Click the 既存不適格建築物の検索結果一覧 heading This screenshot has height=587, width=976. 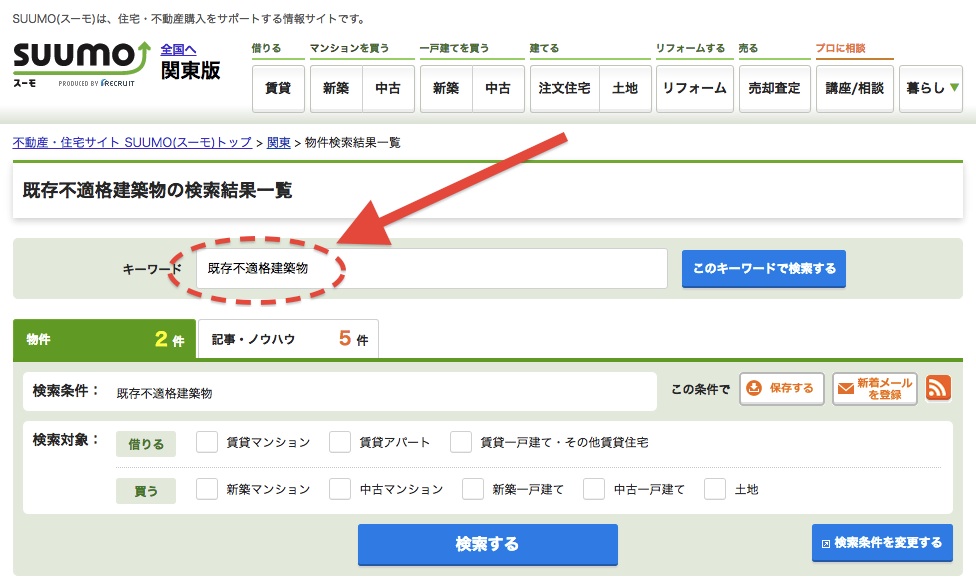pyautogui.click(x=157, y=190)
